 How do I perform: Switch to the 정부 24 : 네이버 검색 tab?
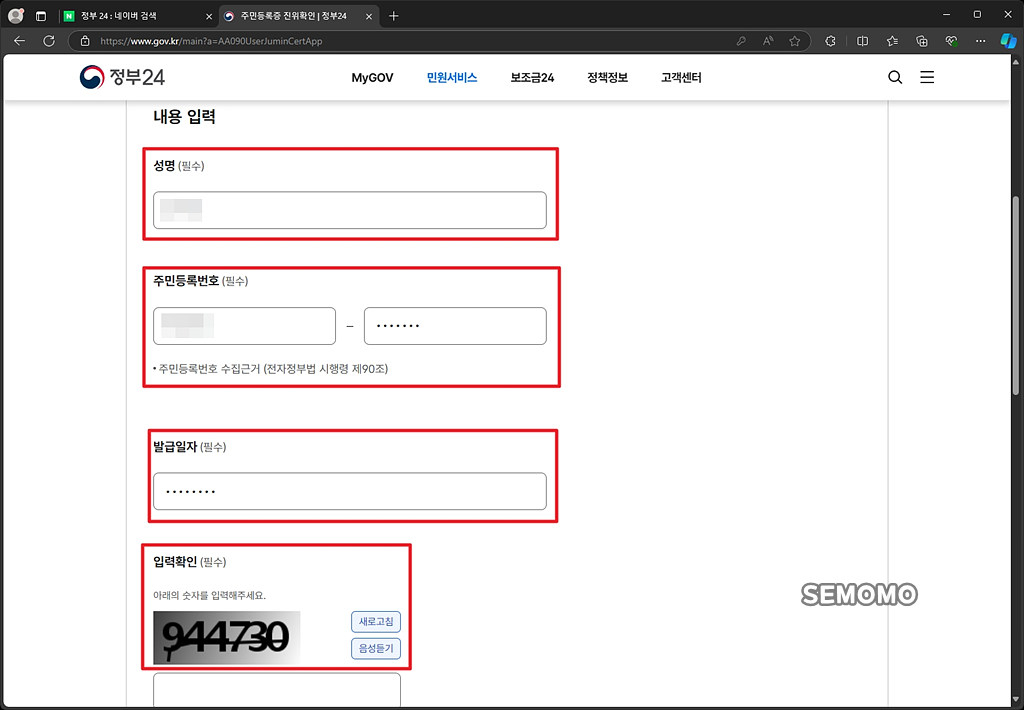point(138,16)
